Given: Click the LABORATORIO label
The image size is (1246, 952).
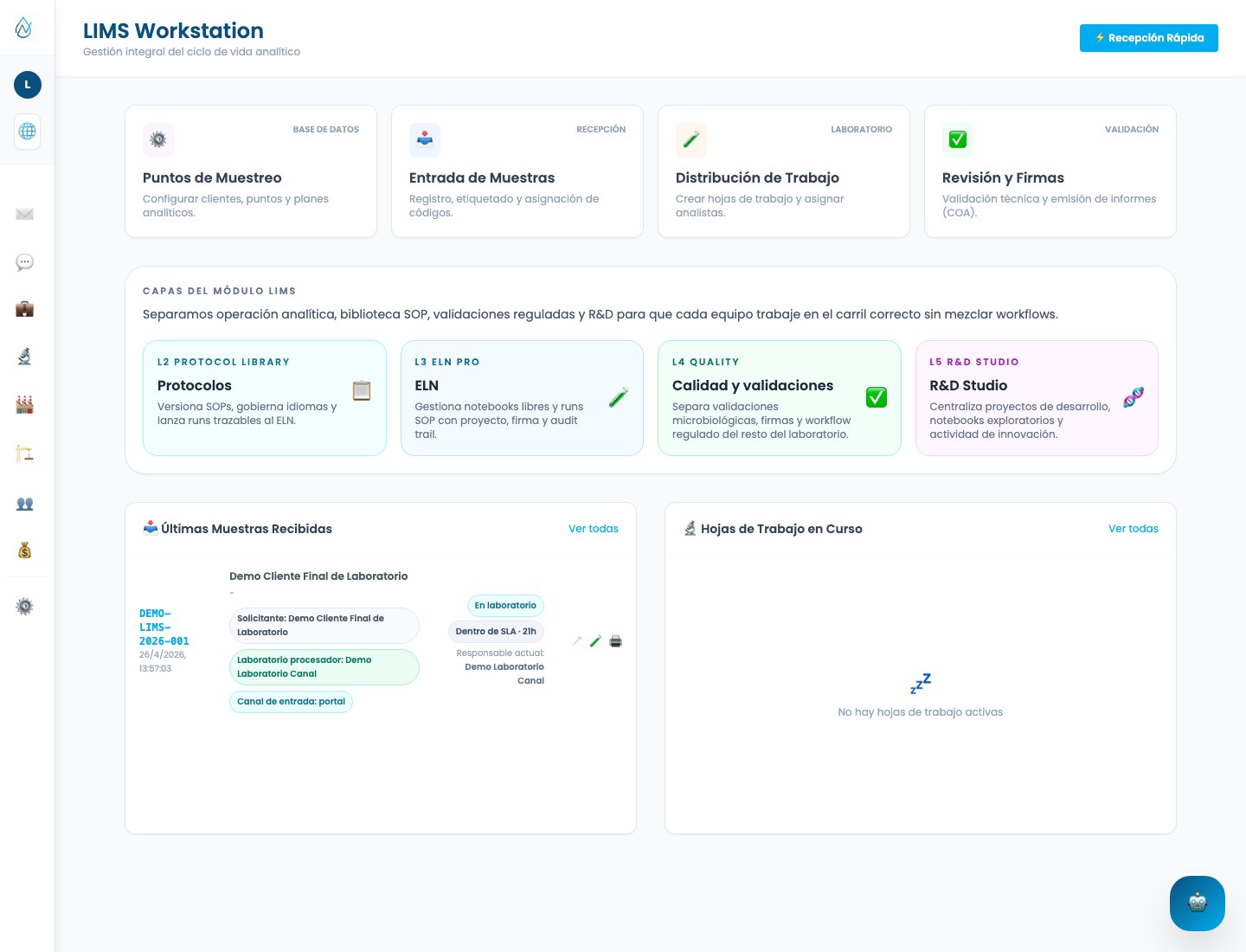Looking at the screenshot, I should pos(862,130).
